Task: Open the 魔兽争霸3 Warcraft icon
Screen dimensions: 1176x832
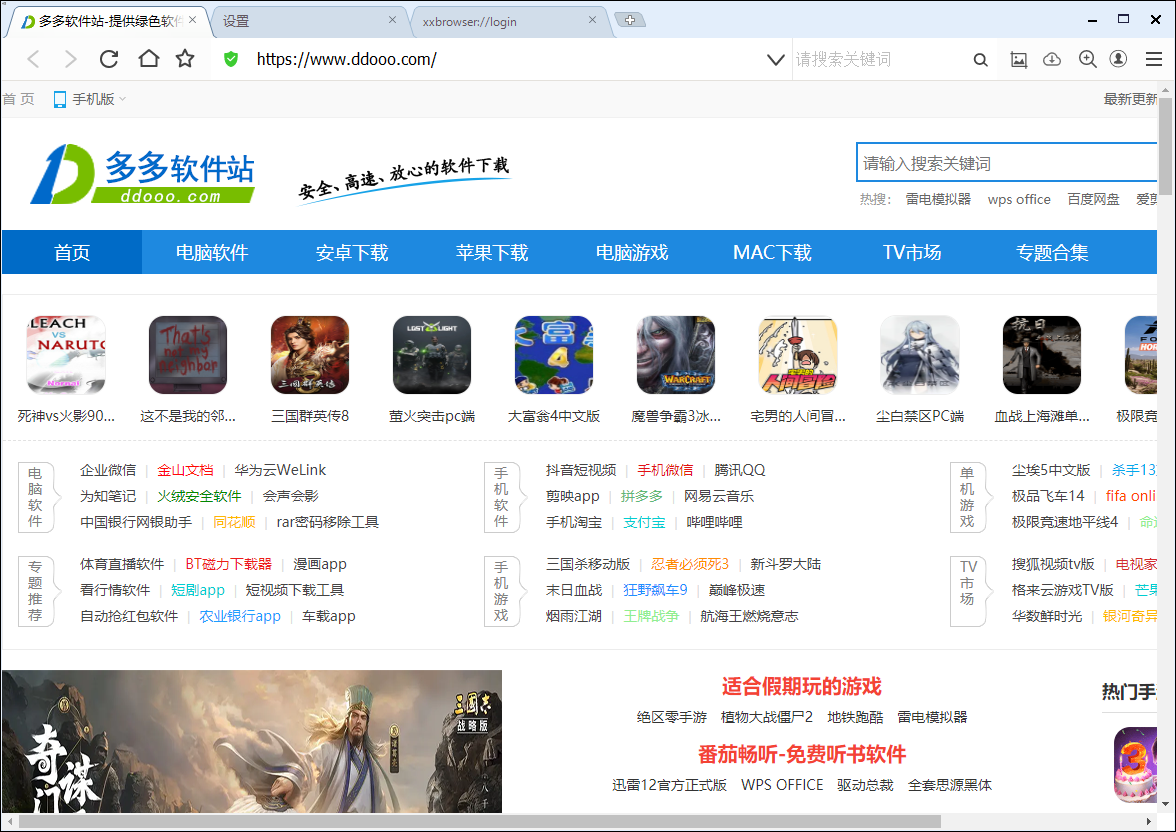Action: pyautogui.click(x=676, y=355)
